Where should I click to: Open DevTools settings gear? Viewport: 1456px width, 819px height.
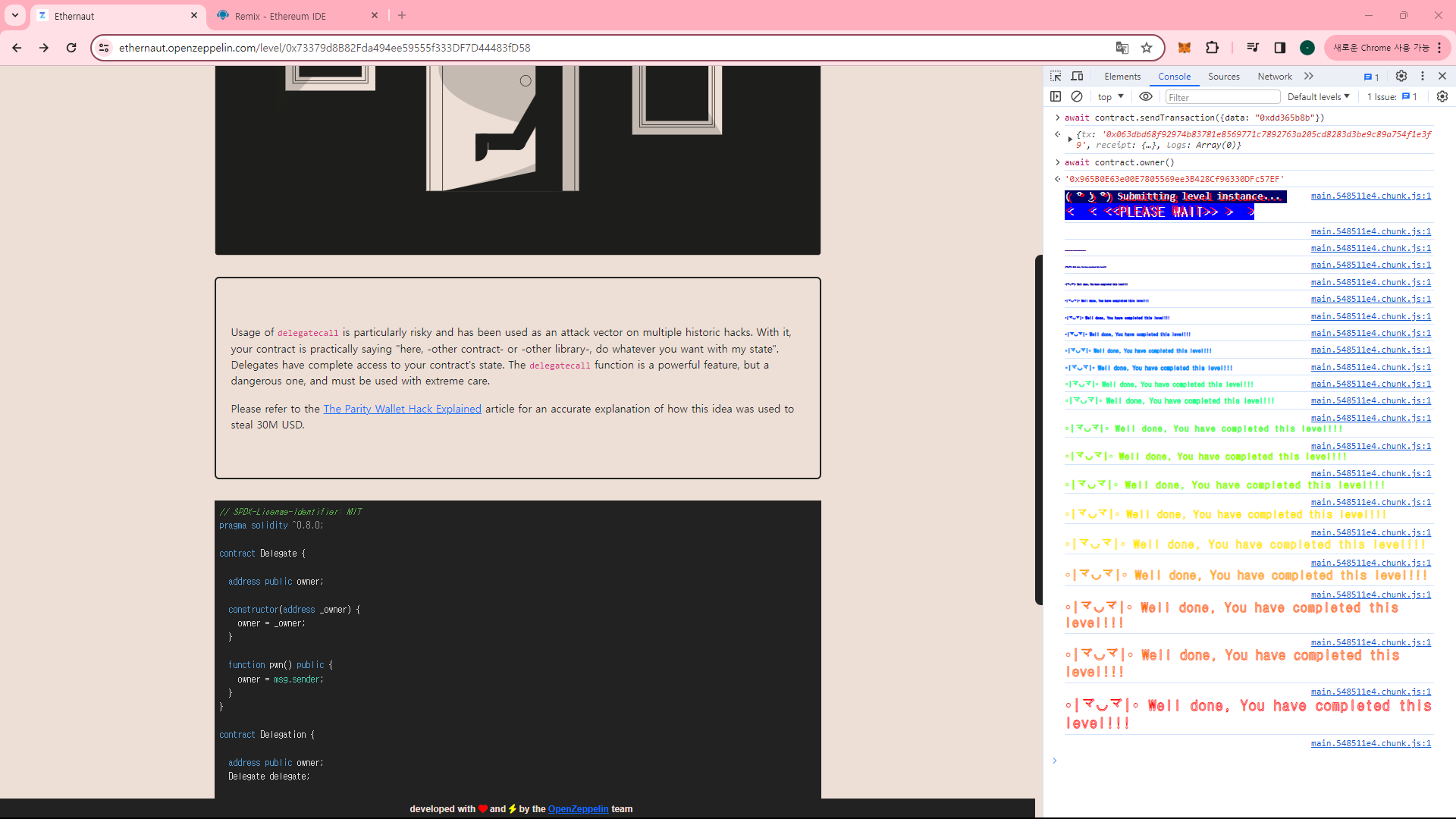coord(1401,76)
